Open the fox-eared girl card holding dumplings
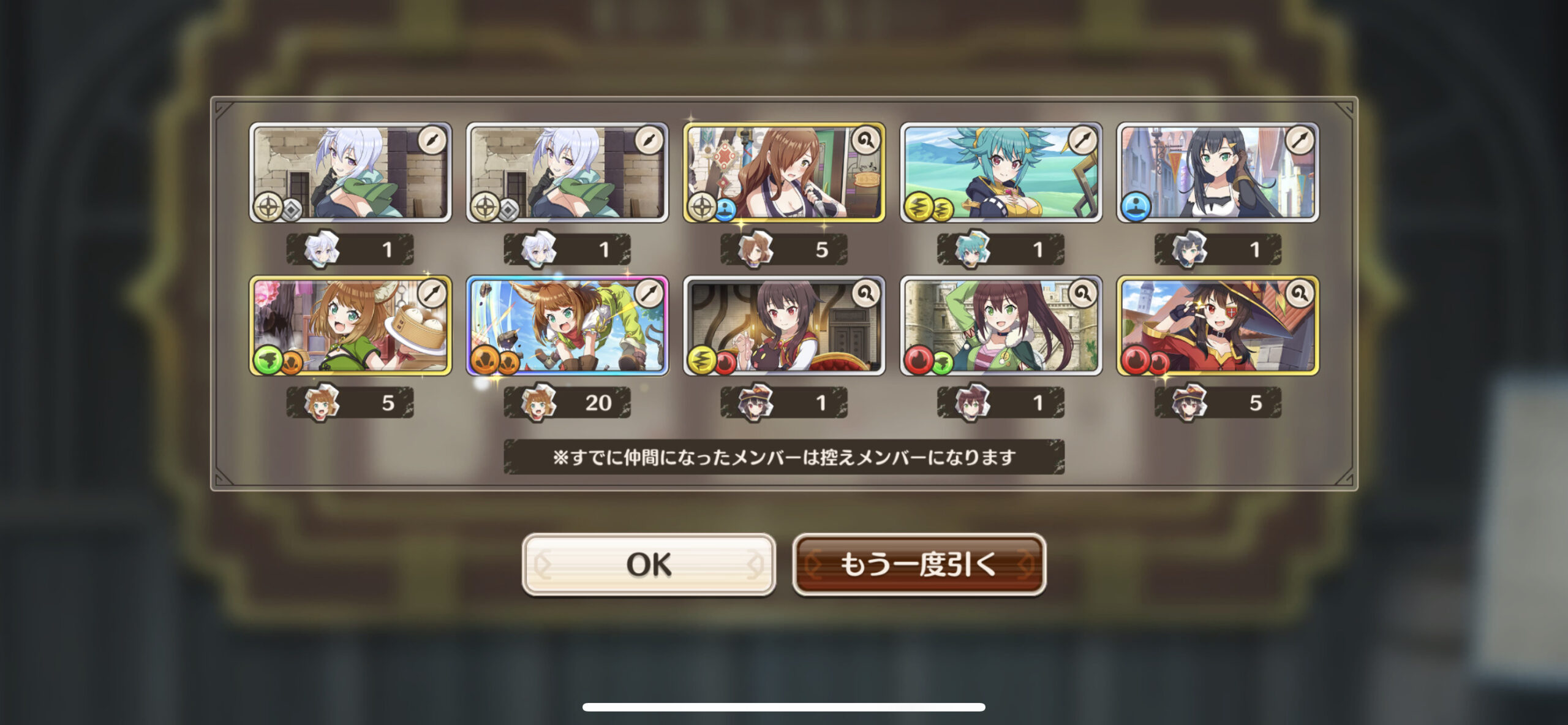Viewport: 1568px width, 725px height. click(x=350, y=325)
